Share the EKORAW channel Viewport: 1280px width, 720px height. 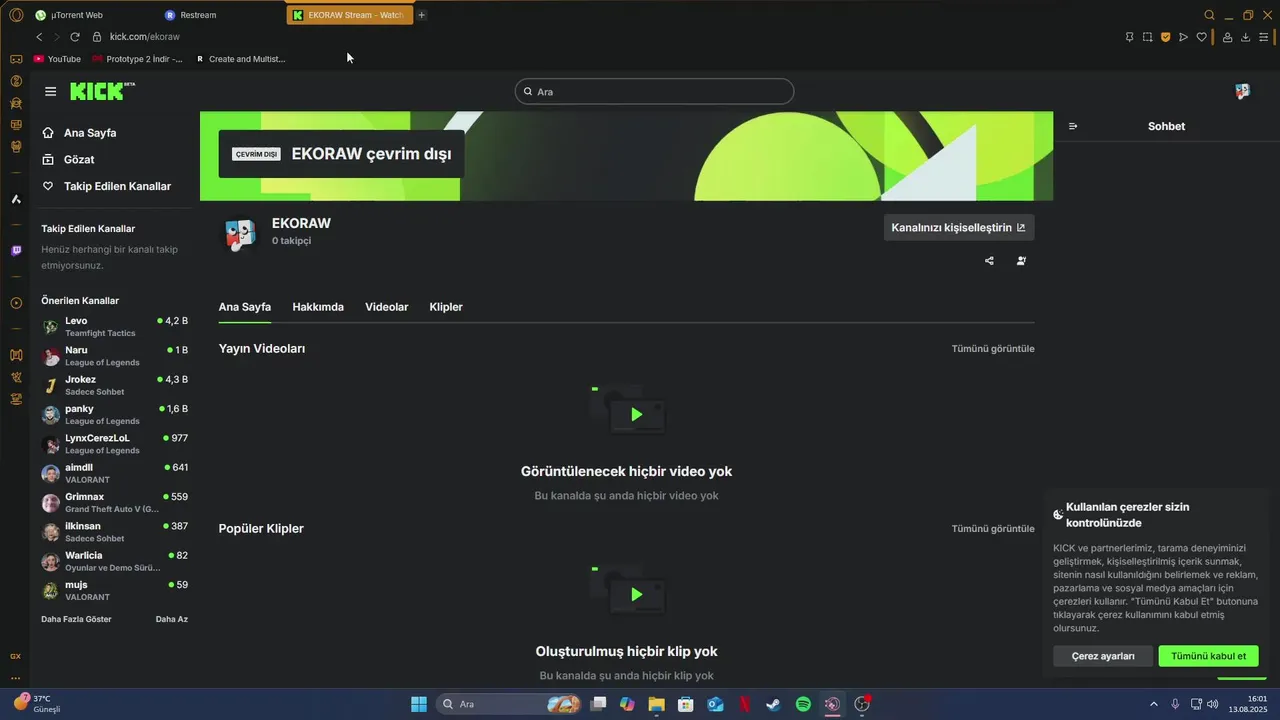[989, 261]
